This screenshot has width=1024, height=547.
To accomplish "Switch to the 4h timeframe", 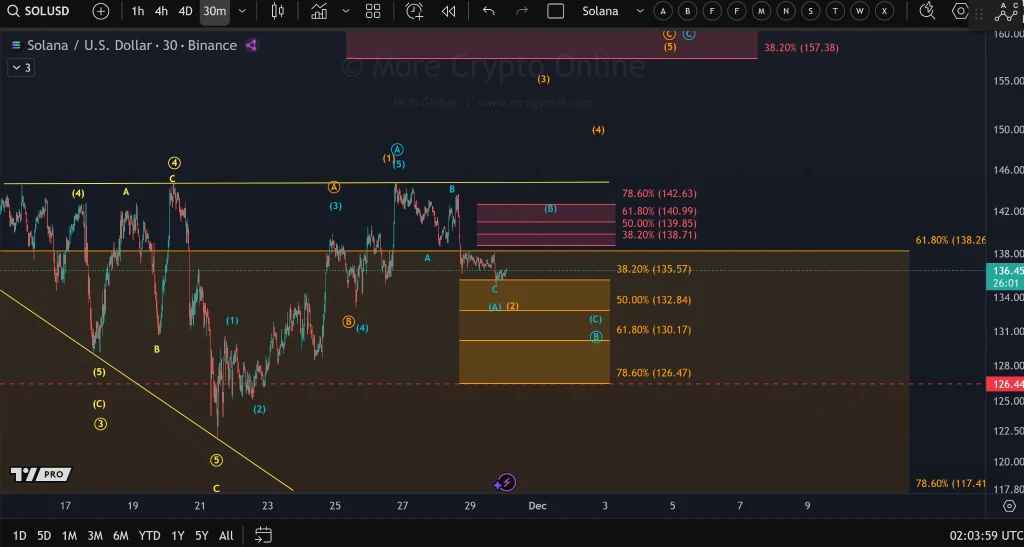I will click(161, 11).
